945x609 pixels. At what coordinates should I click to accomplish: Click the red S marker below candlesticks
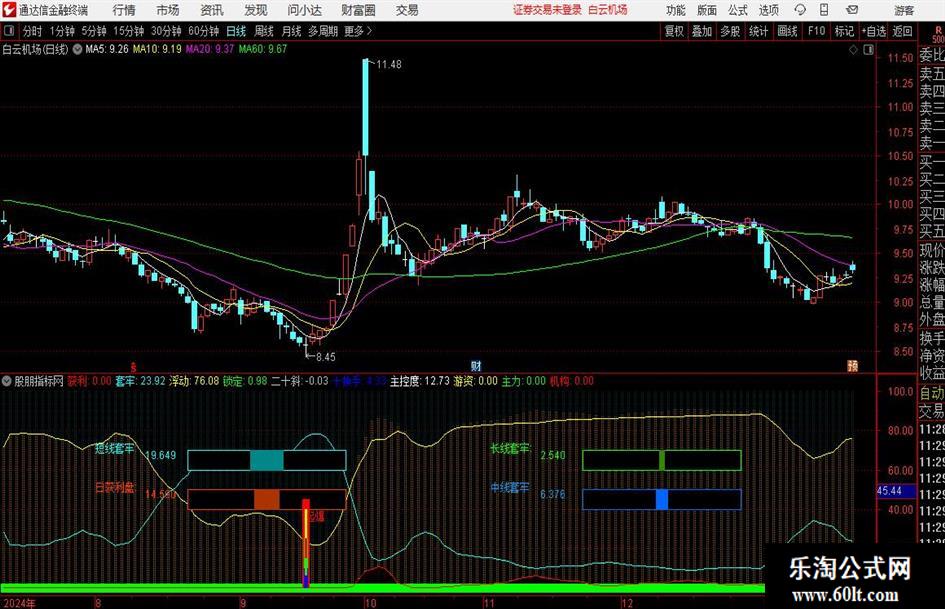pyautogui.click(x=134, y=366)
